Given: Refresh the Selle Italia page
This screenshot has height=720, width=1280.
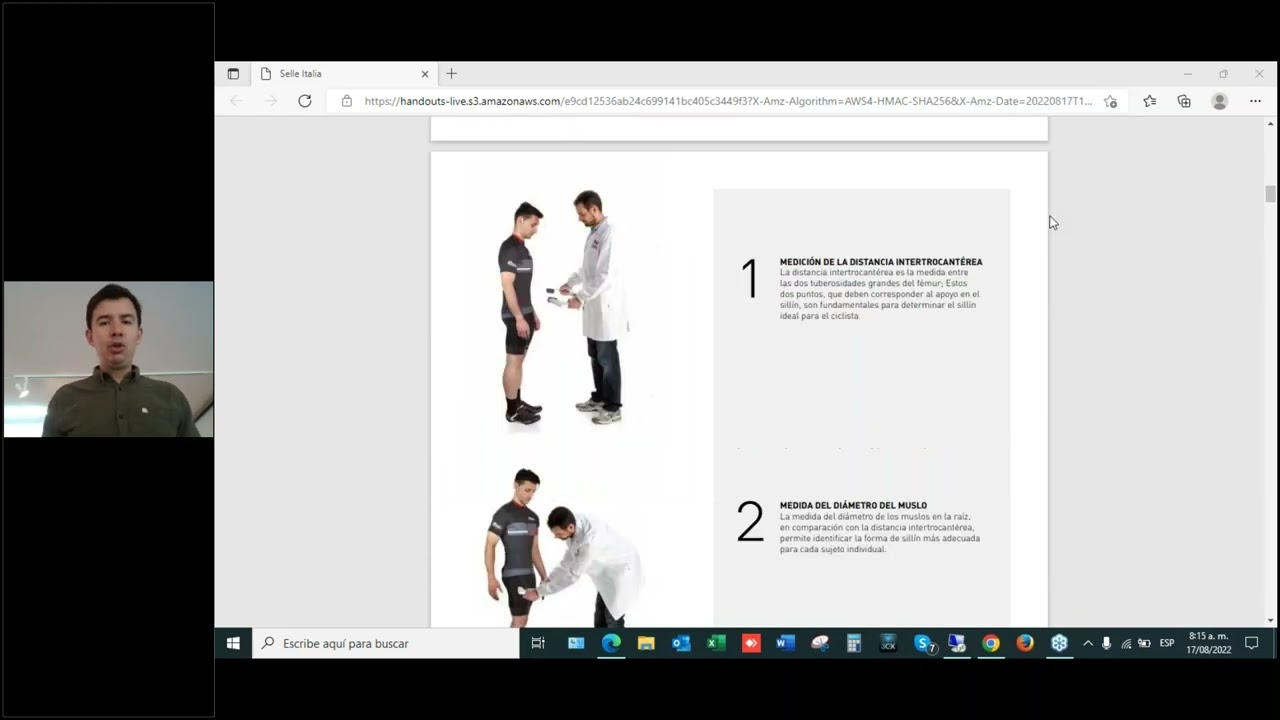Looking at the screenshot, I should [x=305, y=101].
